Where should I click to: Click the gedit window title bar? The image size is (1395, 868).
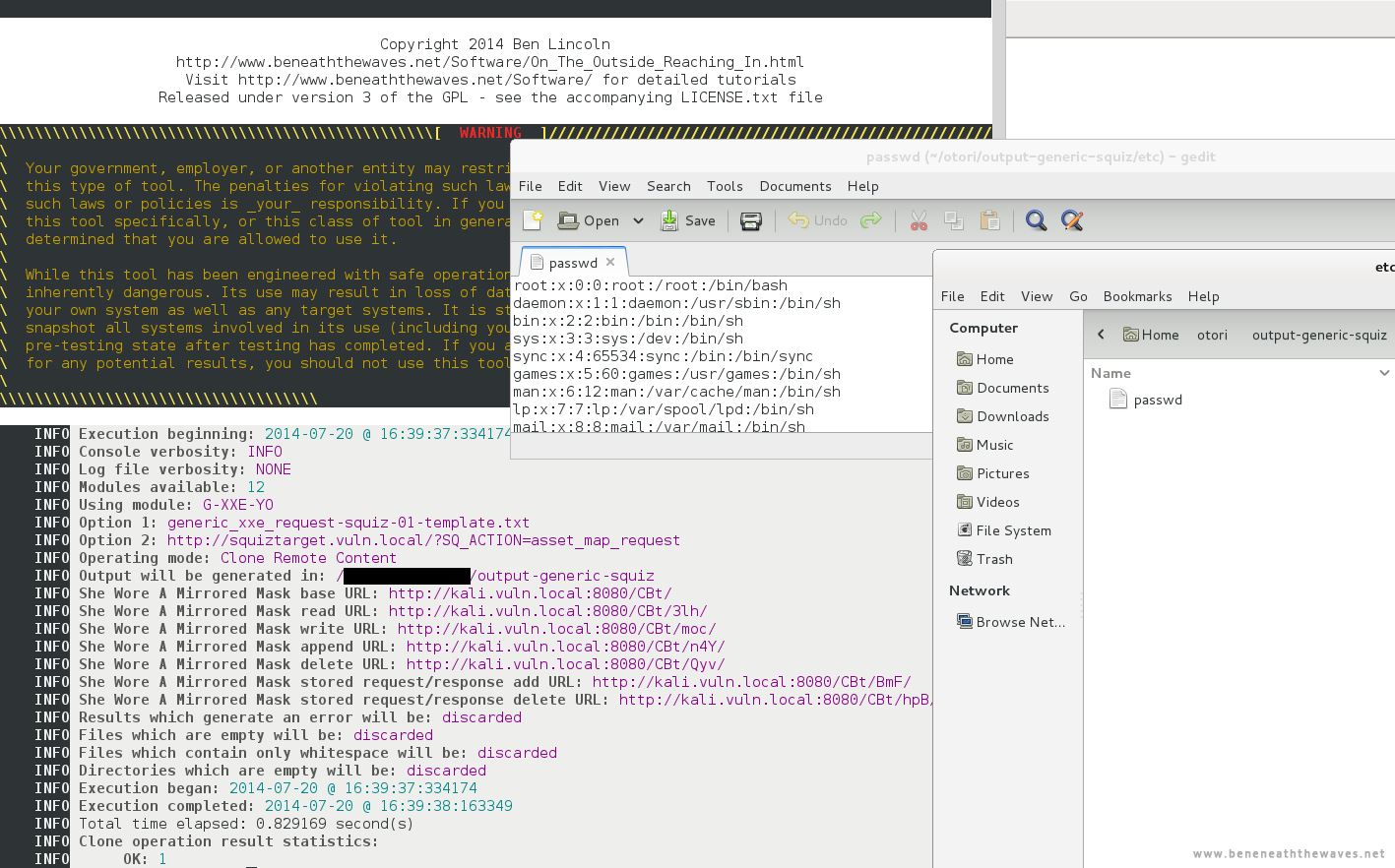(952, 156)
